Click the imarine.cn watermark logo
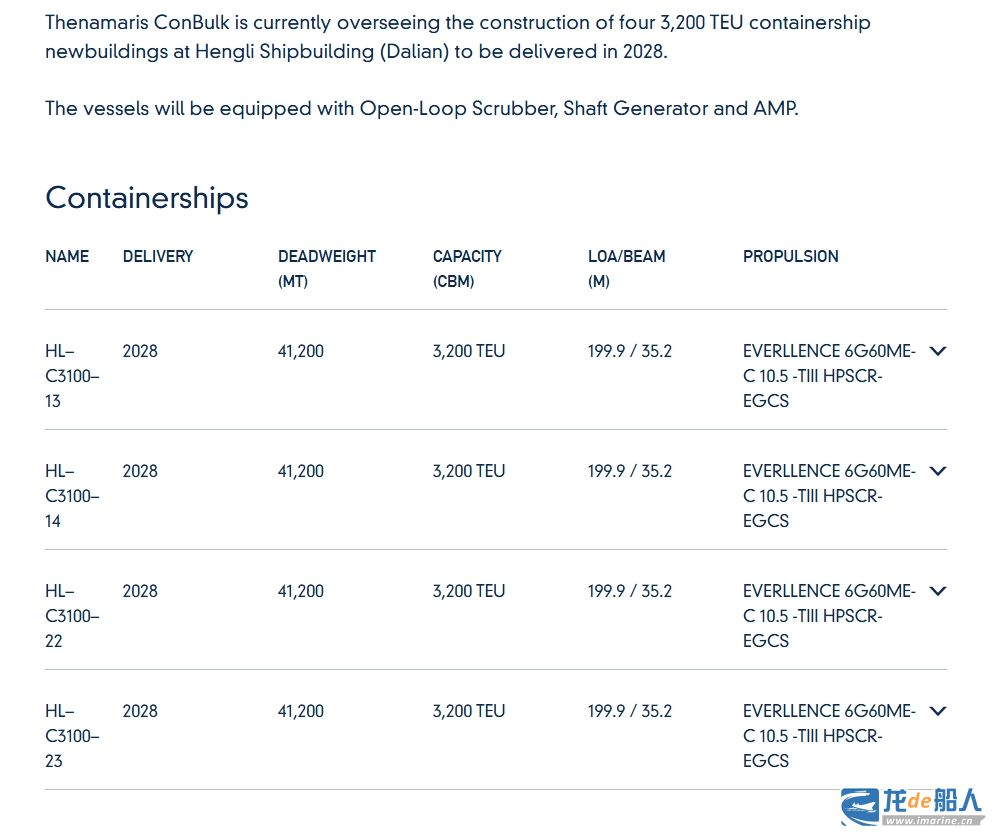The height and width of the screenshot is (838, 998). pyautogui.click(x=911, y=807)
